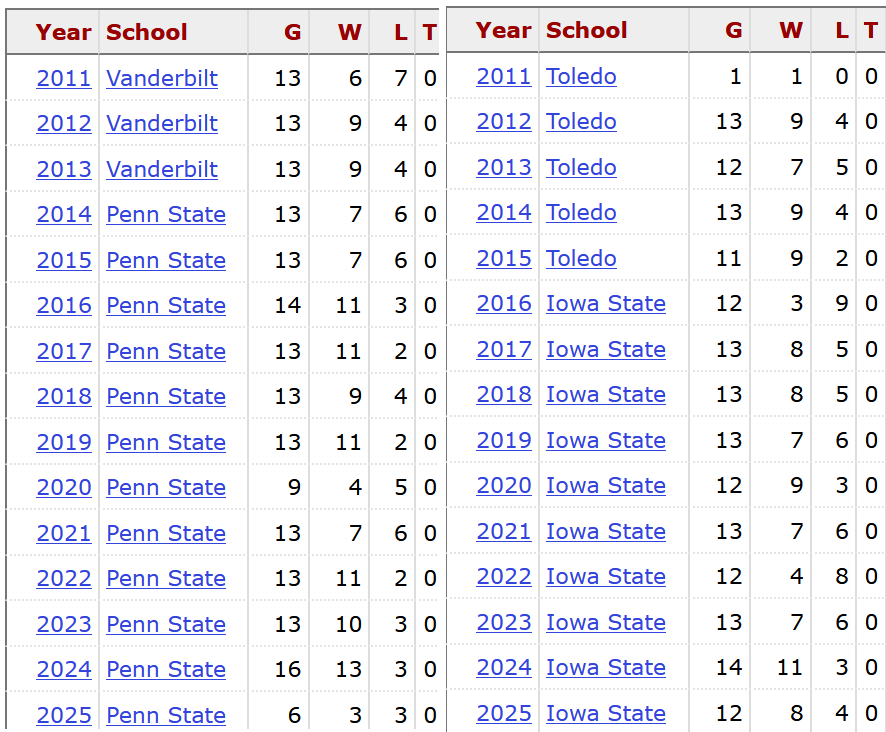Click the Toledo school link for 2015
The height and width of the screenshot is (732, 886).
(x=581, y=258)
